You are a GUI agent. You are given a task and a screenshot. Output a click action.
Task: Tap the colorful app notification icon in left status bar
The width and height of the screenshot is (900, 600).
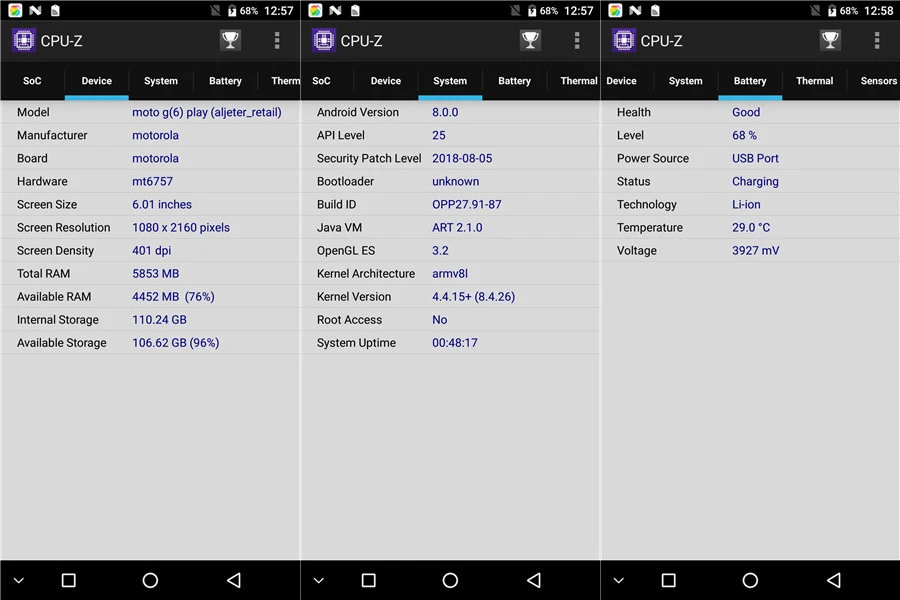point(15,10)
